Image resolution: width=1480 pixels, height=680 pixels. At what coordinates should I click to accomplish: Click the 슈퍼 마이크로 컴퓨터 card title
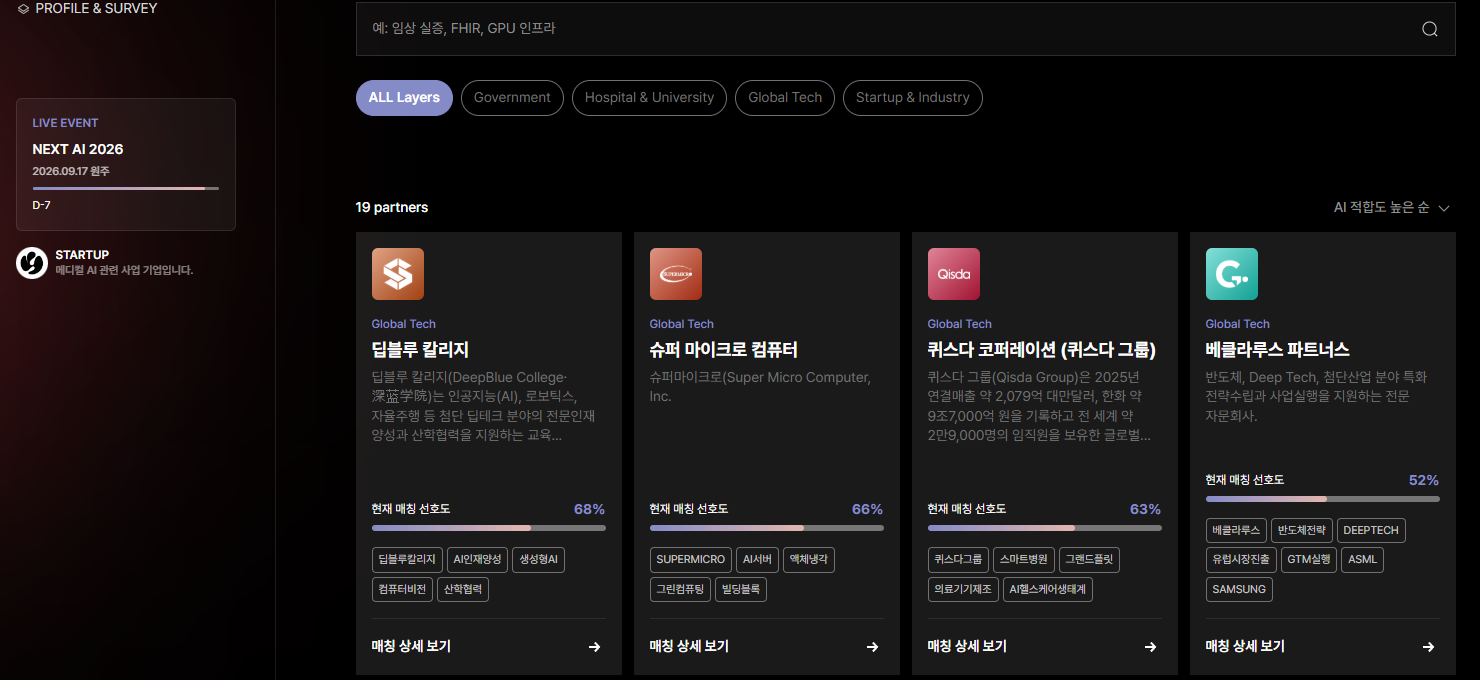[724, 350]
